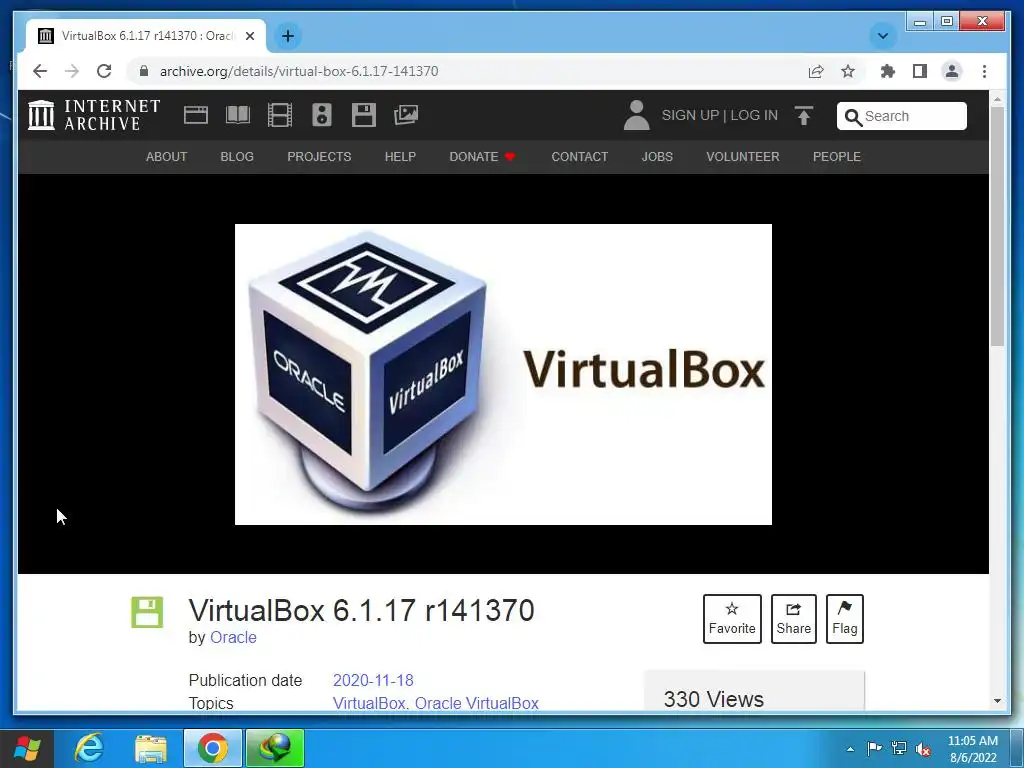Click the LOG IN link

[754, 115]
